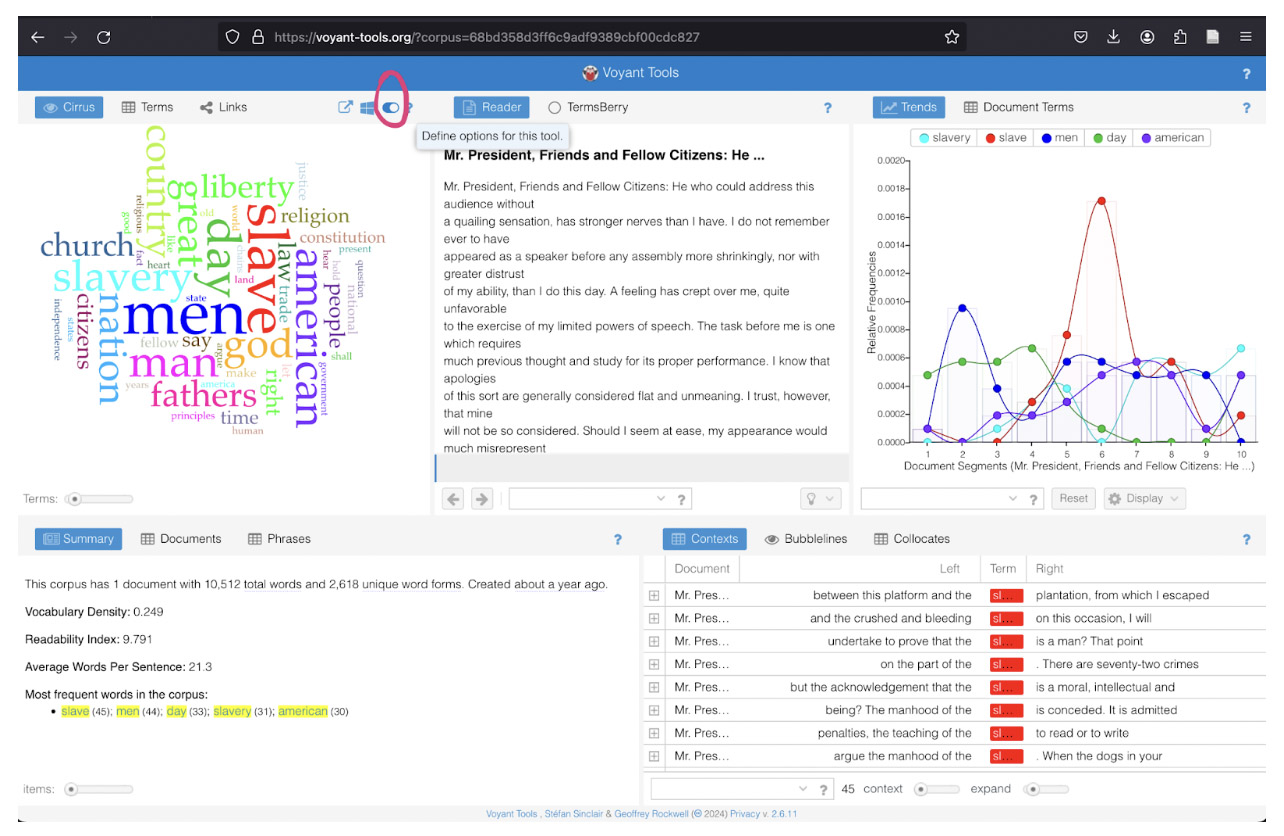Switch to the Links tab

pyautogui.click(x=223, y=107)
